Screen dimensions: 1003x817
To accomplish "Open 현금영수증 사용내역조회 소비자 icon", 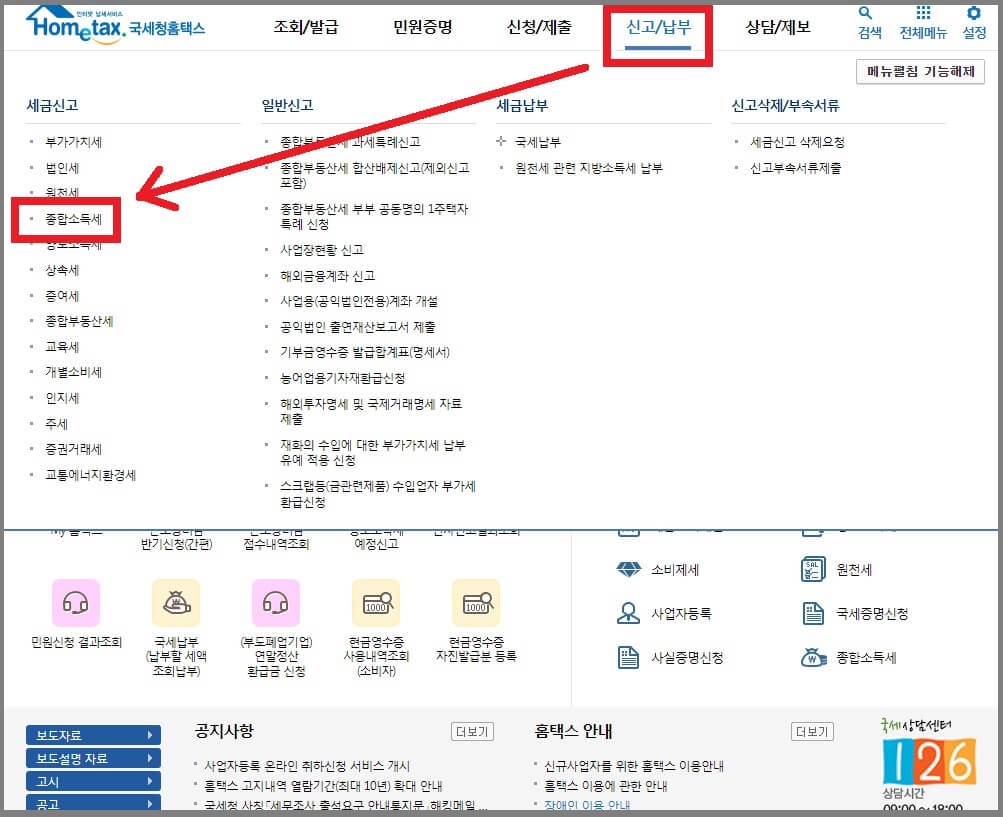I will pos(375,604).
